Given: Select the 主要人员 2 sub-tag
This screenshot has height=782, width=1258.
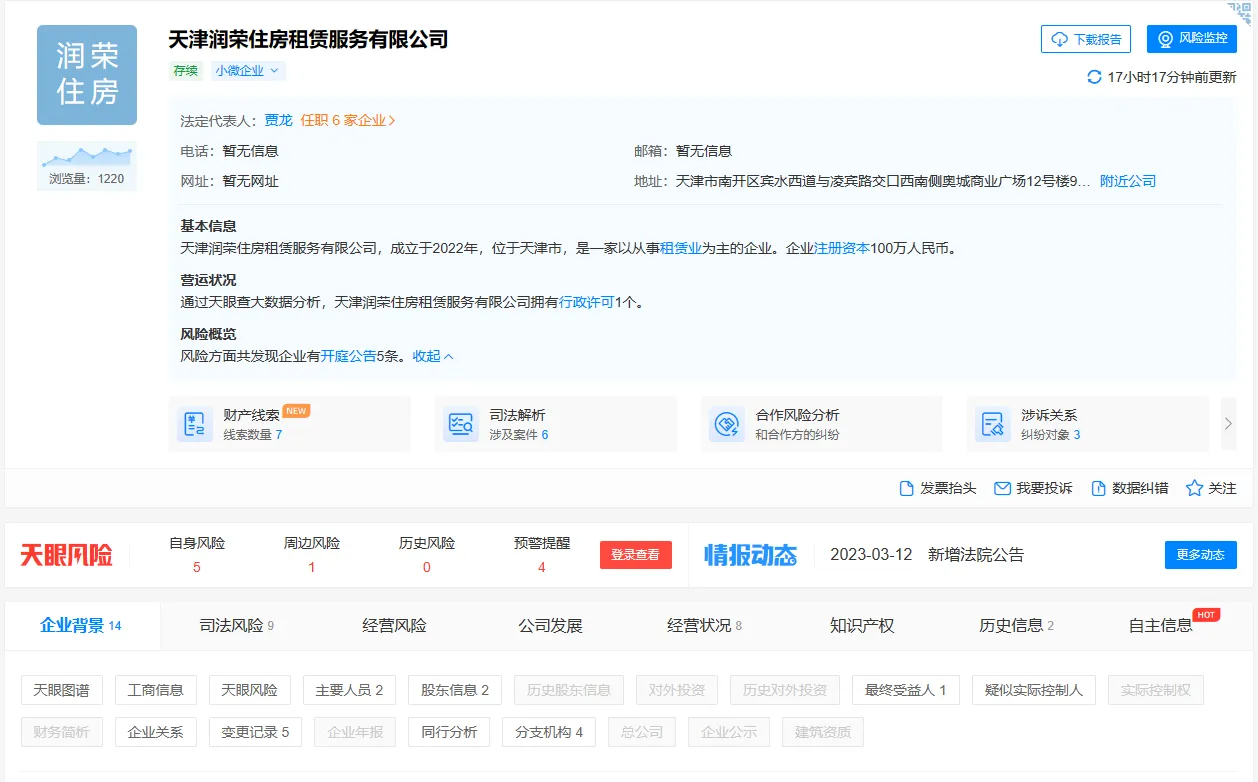Looking at the screenshot, I should 349,690.
